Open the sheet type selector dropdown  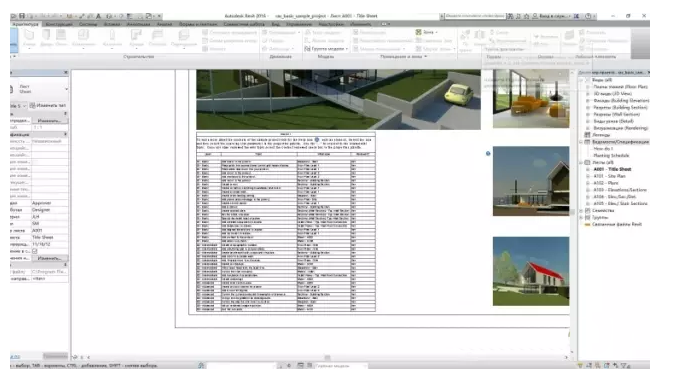click(x=39, y=89)
